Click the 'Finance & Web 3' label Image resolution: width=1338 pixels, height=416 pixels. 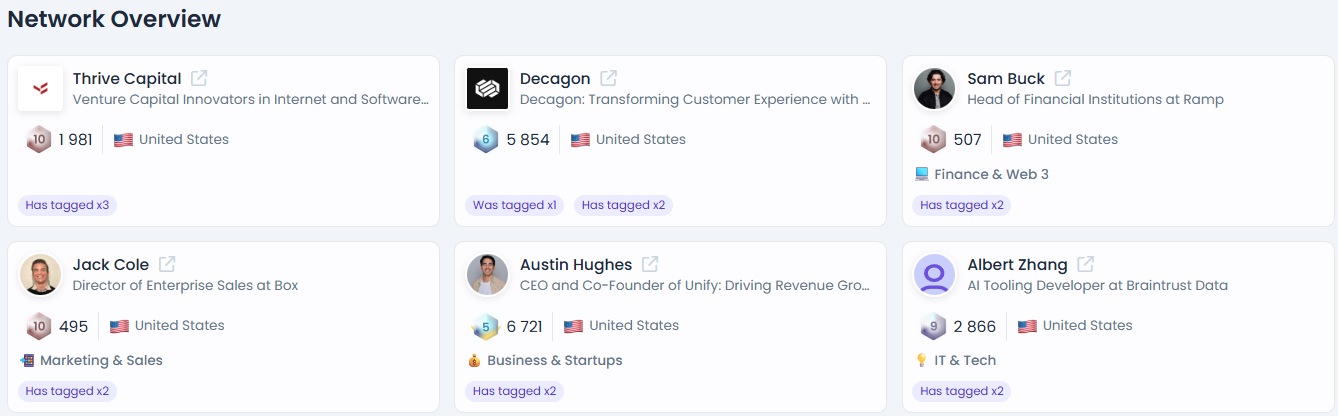tap(992, 174)
